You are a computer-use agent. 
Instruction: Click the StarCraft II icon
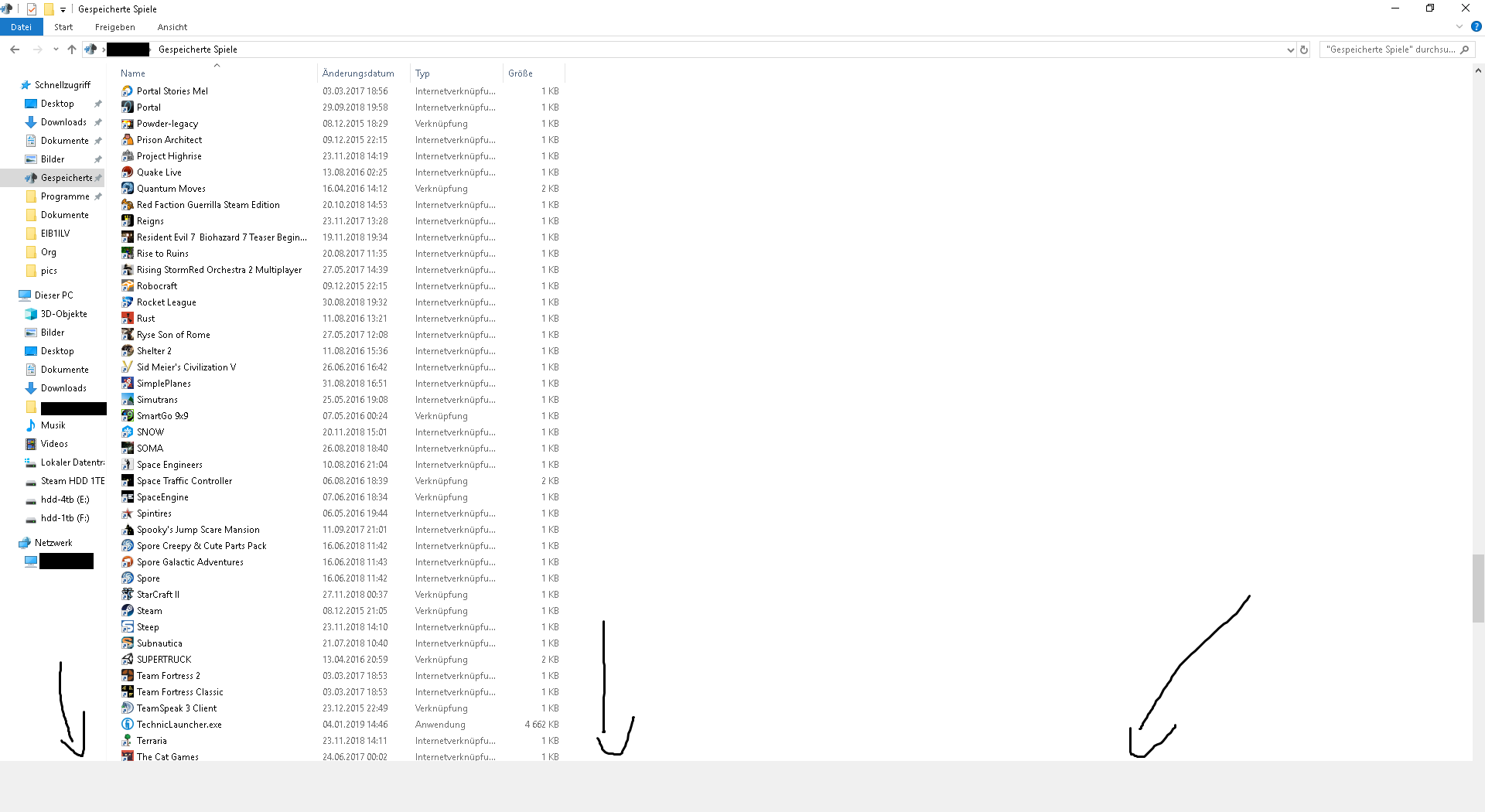(x=128, y=595)
